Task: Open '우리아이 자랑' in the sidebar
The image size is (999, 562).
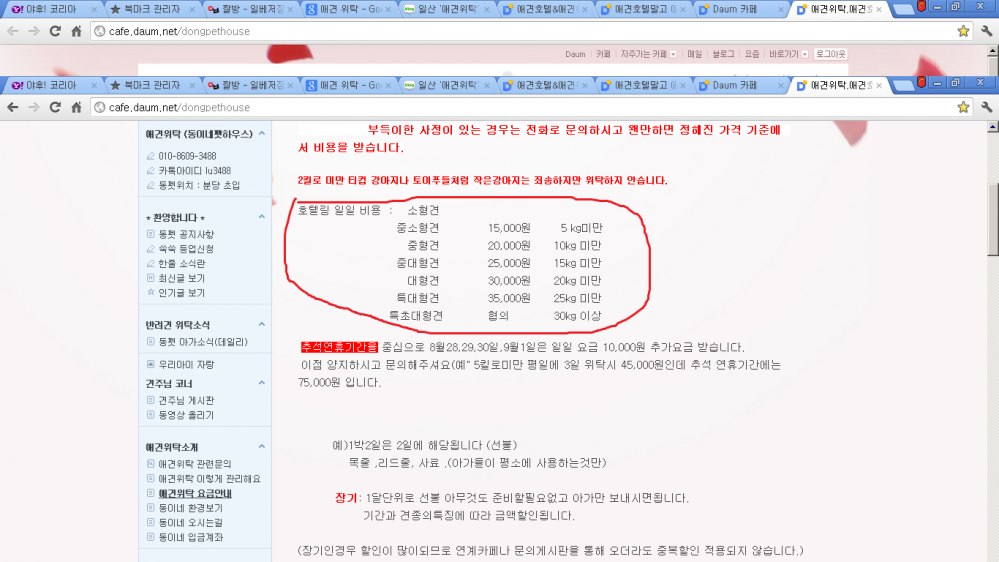Action: coord(186,364)
